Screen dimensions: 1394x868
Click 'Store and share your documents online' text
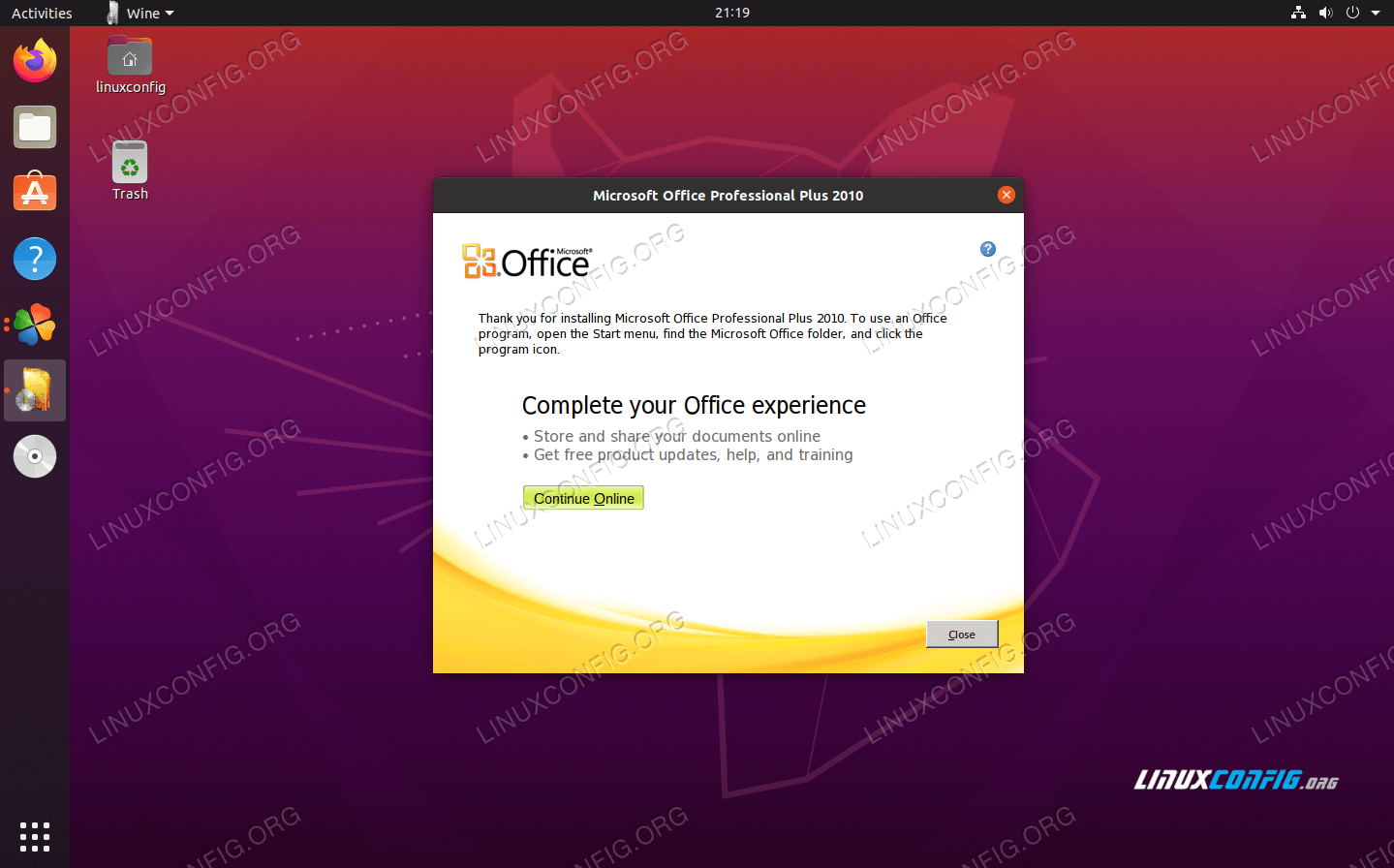[676, 436]
